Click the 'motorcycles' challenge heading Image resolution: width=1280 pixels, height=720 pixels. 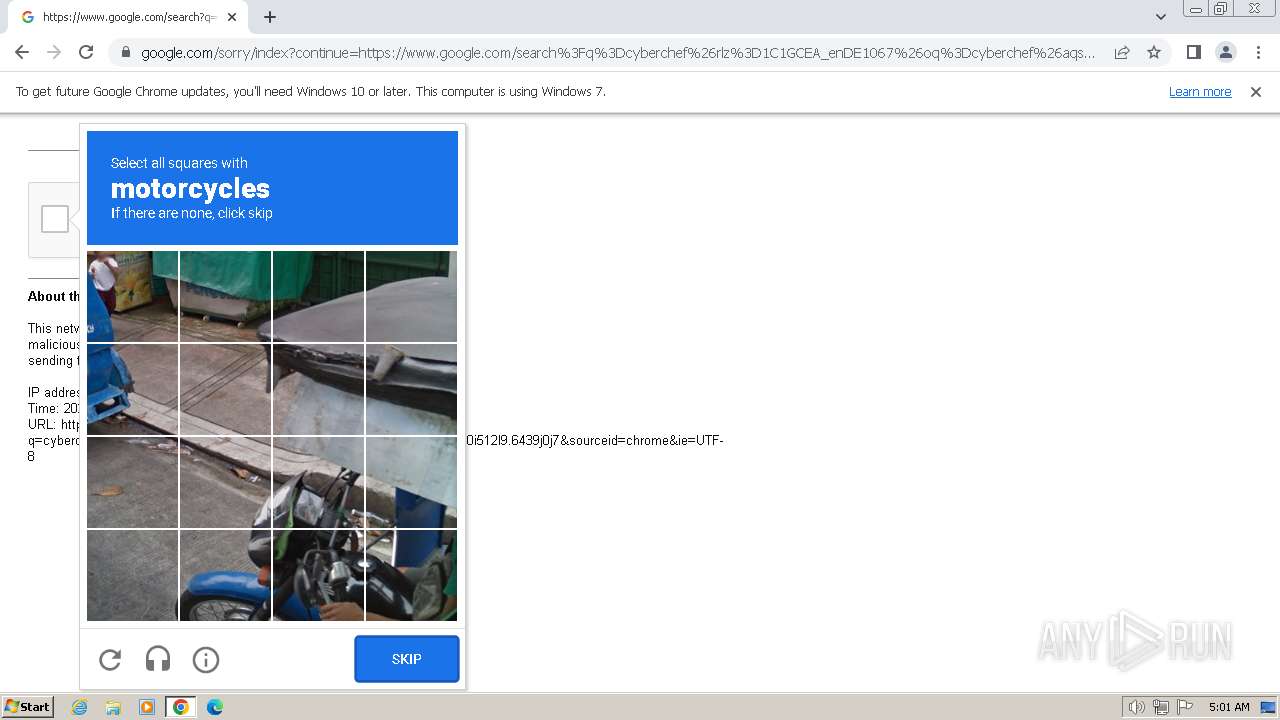[190, 189]
